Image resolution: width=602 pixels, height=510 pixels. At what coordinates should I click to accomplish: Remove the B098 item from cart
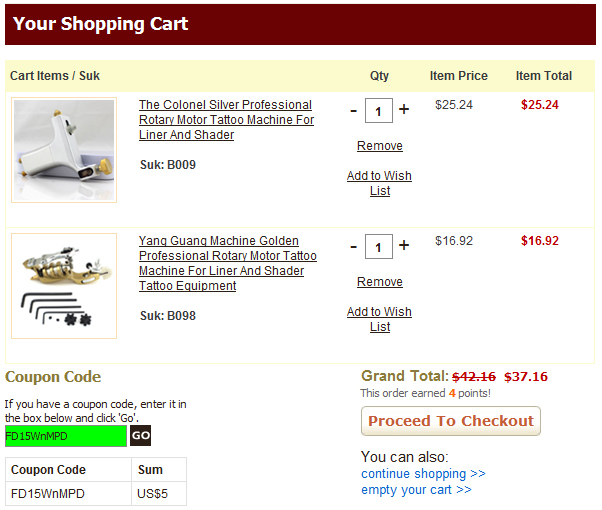(380, 282)
